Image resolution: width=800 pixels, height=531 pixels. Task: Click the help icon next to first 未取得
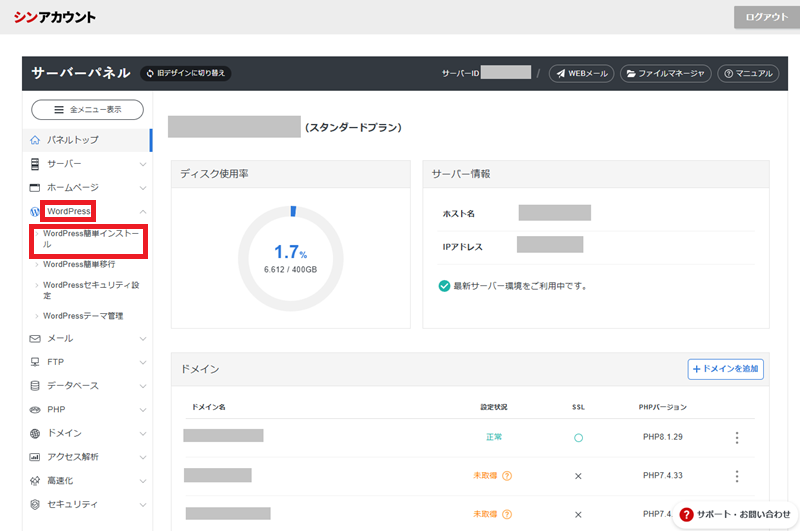507,476
